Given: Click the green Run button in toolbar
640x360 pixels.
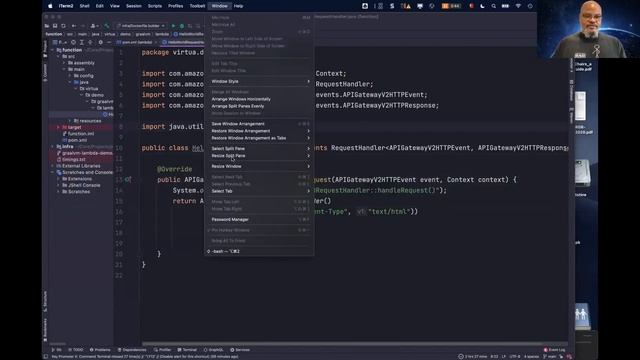Looking at the screenshot, I should point(173,26).
